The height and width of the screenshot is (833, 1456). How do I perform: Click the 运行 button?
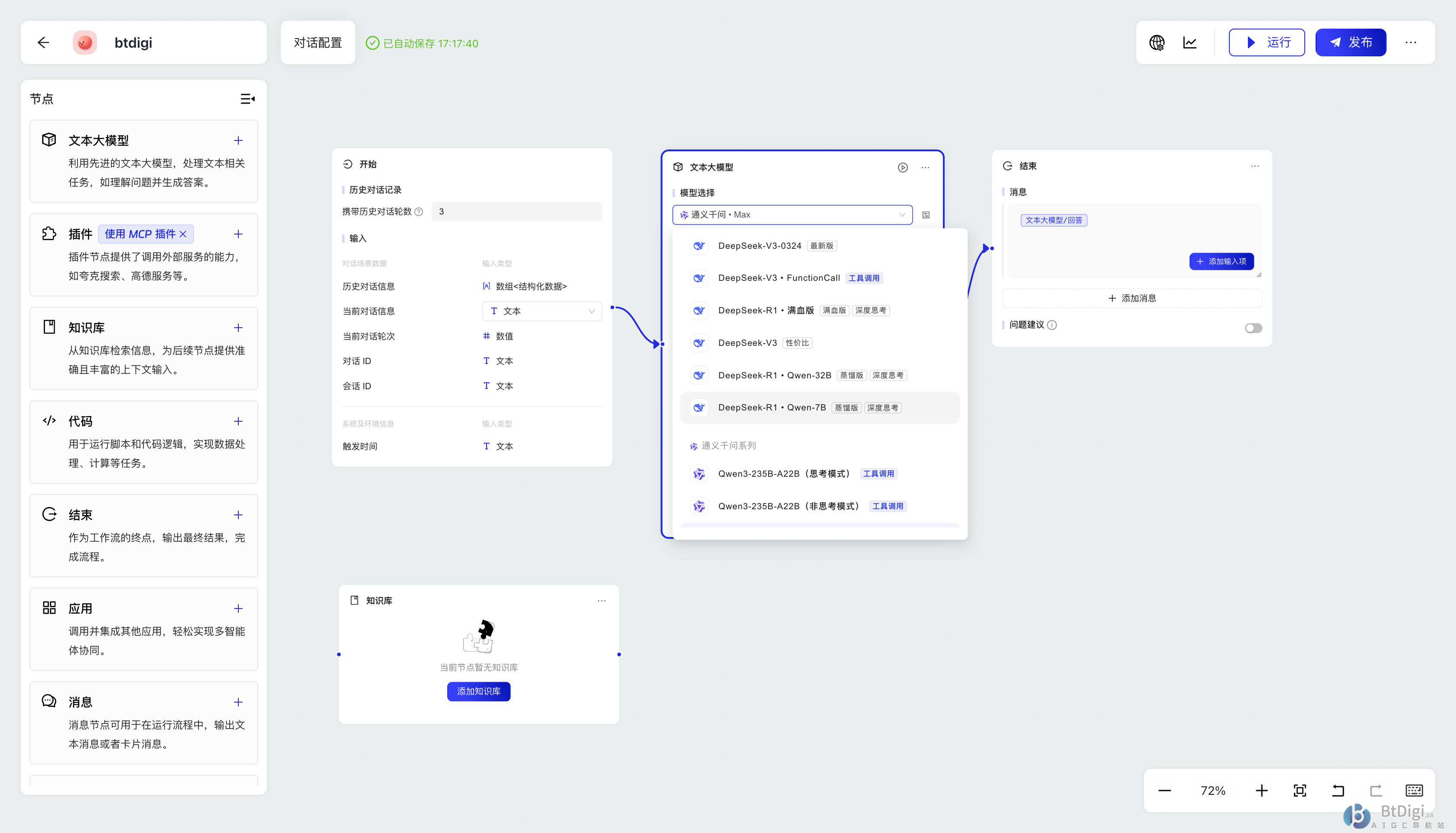coord(1267,42)
